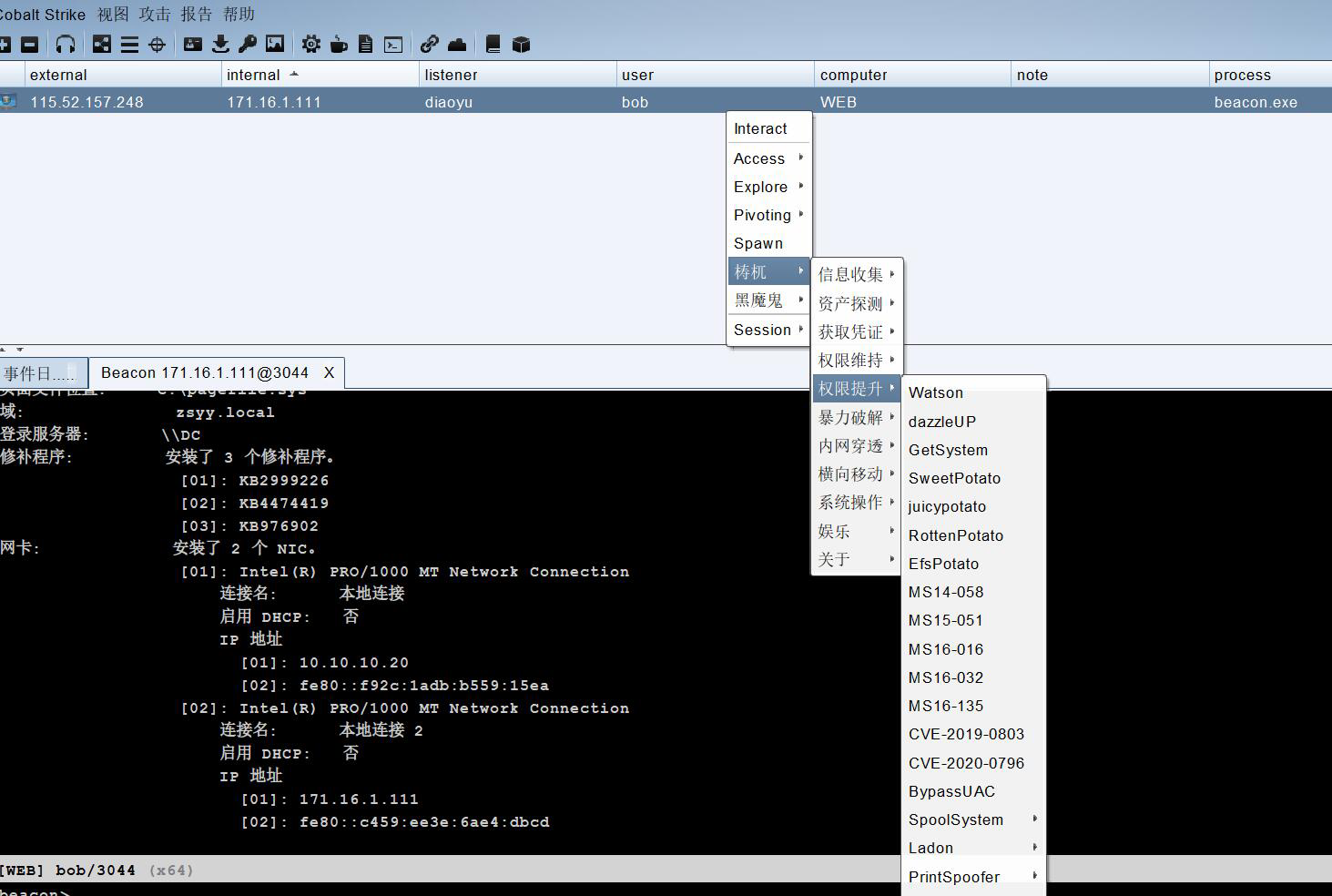The height and width of the screenshot is (896, 1332).
Task: Open the 权限维持 submenu
Action: click(856, 360)
